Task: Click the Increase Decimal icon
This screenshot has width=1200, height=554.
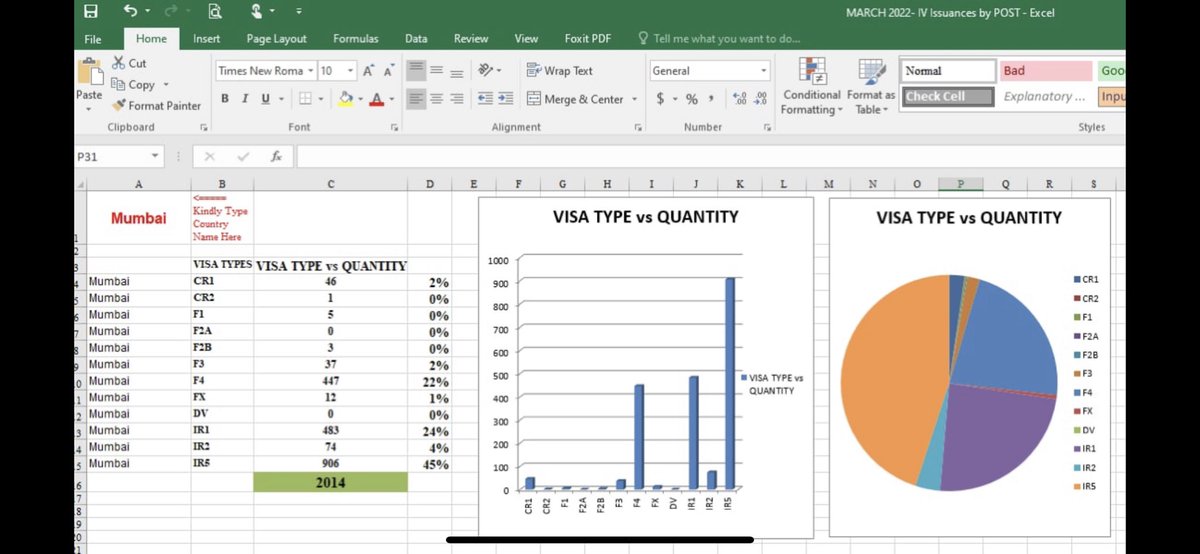Action: 739,99
